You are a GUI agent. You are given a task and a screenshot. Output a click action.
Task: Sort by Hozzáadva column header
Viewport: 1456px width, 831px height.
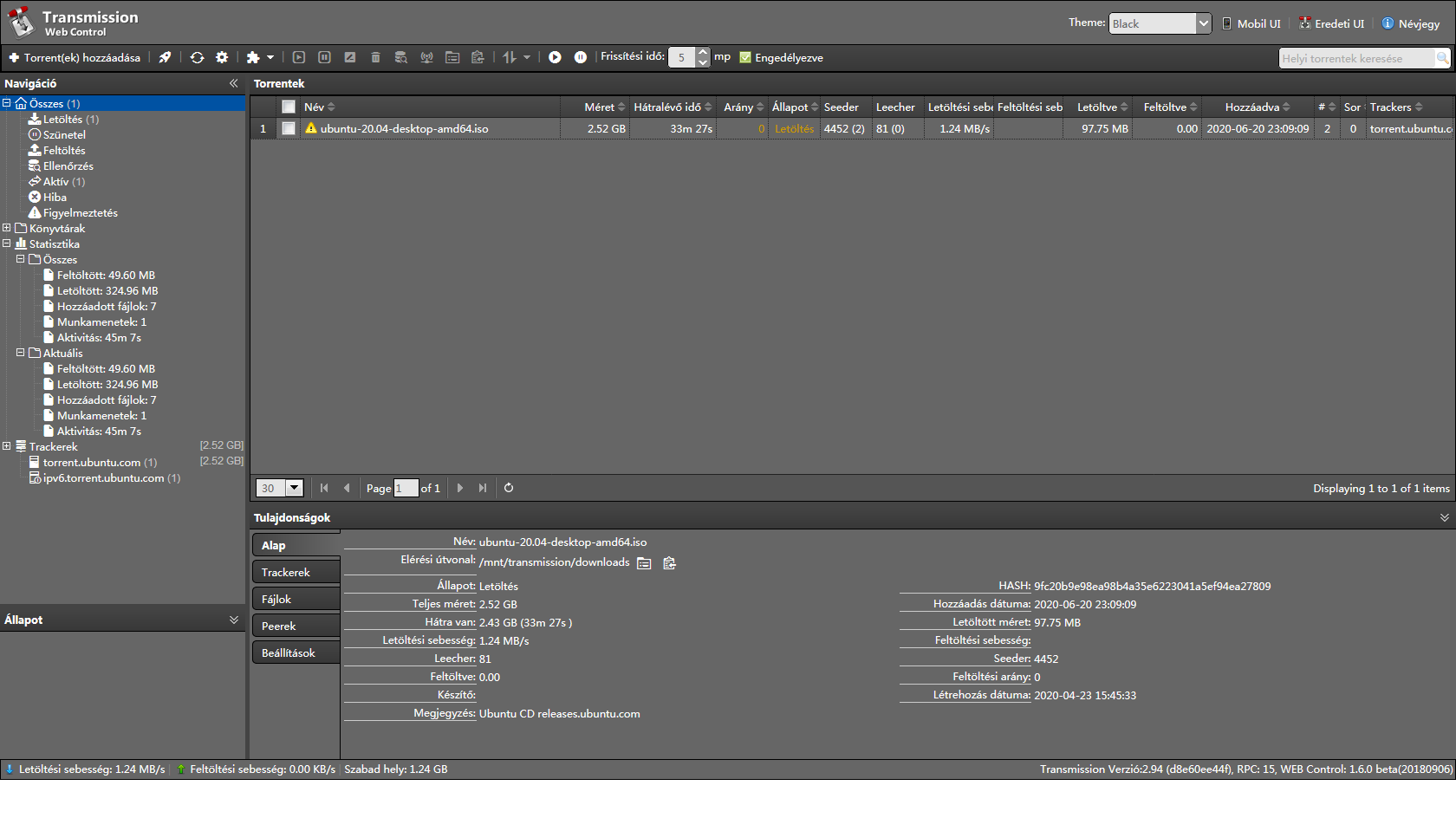click(x=1258, y=107)
